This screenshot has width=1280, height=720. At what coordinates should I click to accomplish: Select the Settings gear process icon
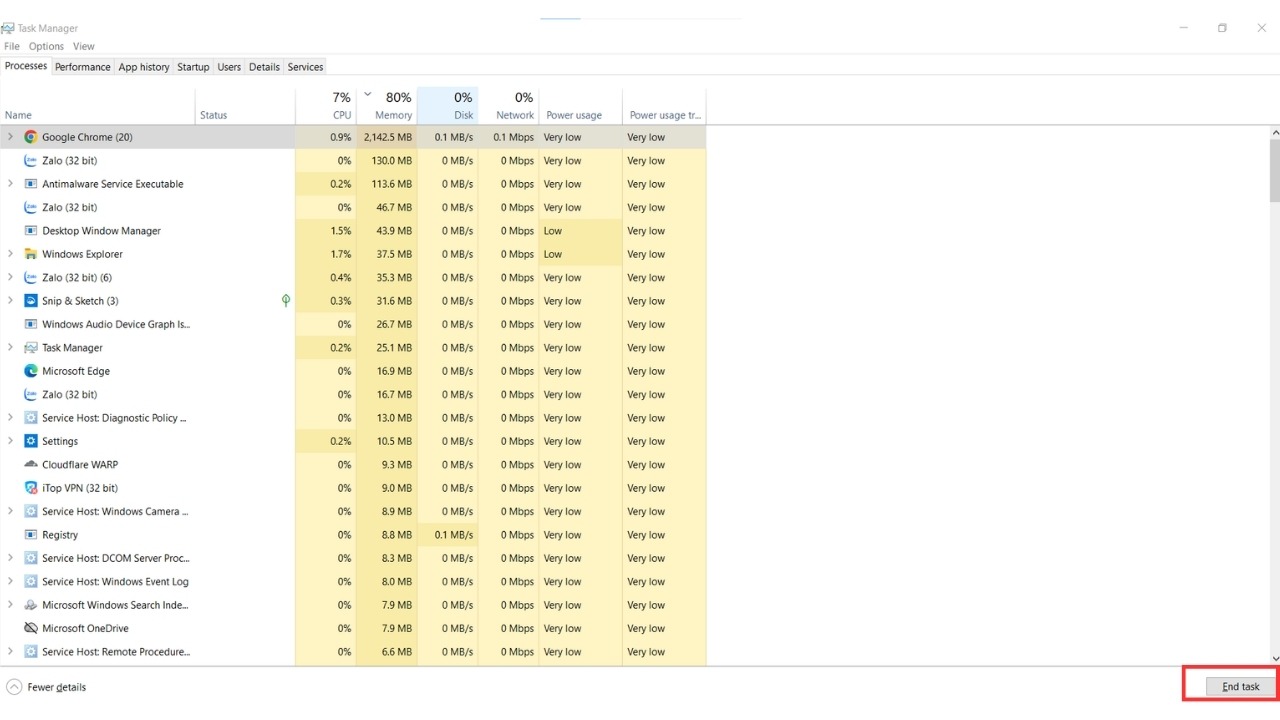pos(31,441)
